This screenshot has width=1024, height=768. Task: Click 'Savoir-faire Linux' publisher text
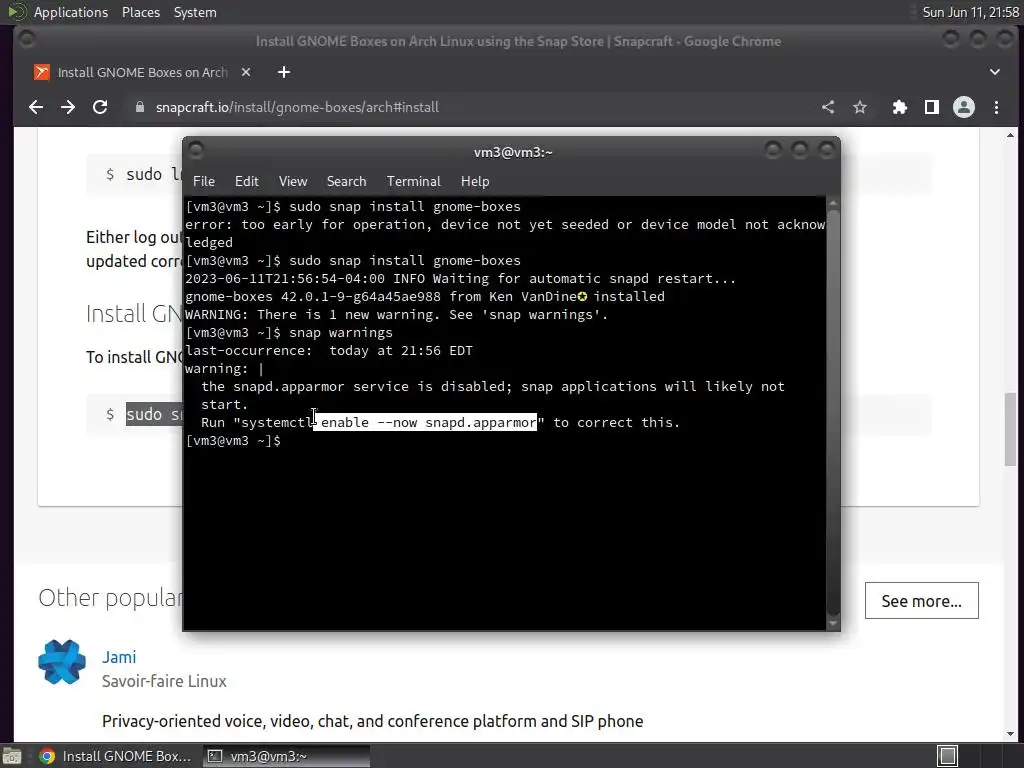[x=164, y=681]
